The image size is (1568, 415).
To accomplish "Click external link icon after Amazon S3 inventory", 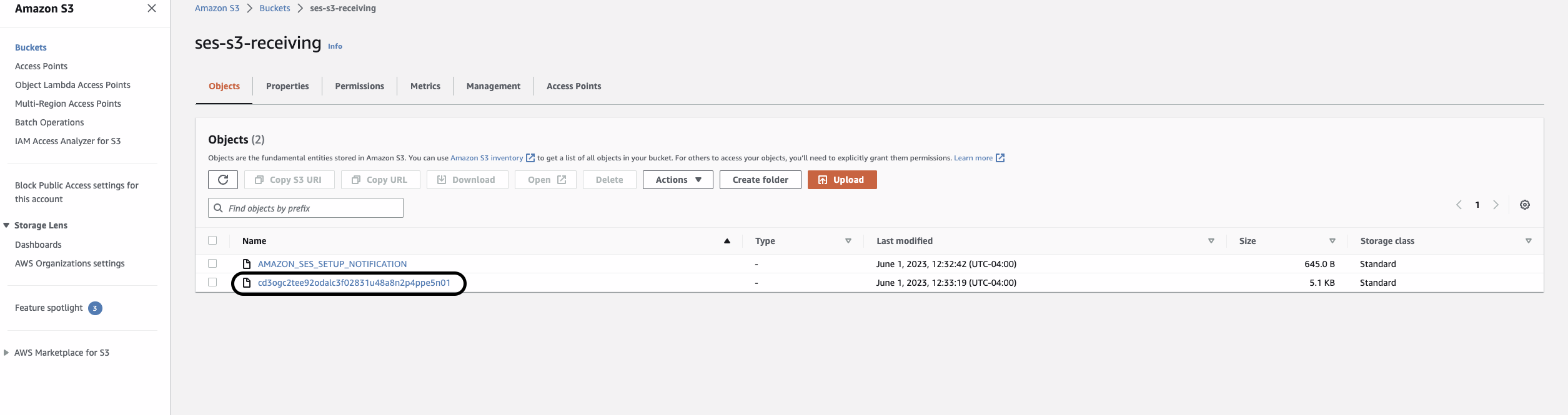I will pos(530,158).
